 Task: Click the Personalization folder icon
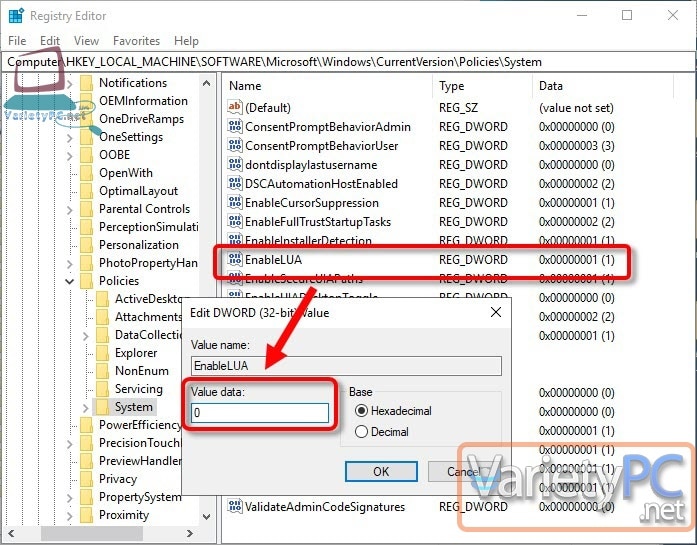[x=86, y=245]
